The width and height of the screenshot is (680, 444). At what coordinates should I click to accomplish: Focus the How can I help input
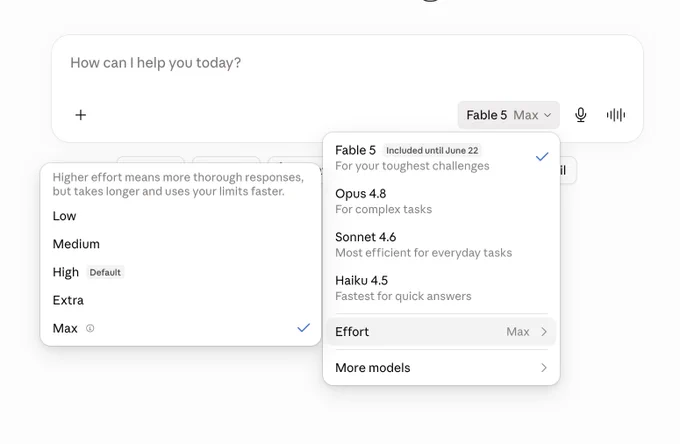click(x=347, y=63)
